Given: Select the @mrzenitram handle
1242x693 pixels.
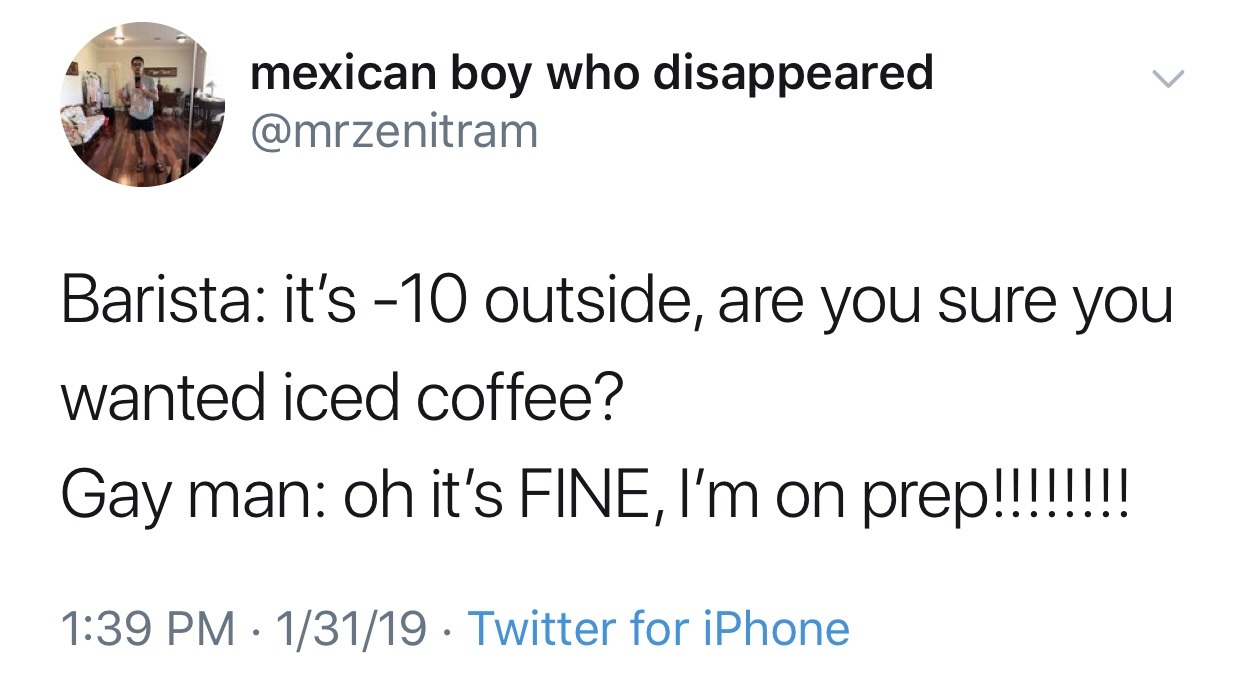Looking at the screenshot, I should [x=394, y=132].
